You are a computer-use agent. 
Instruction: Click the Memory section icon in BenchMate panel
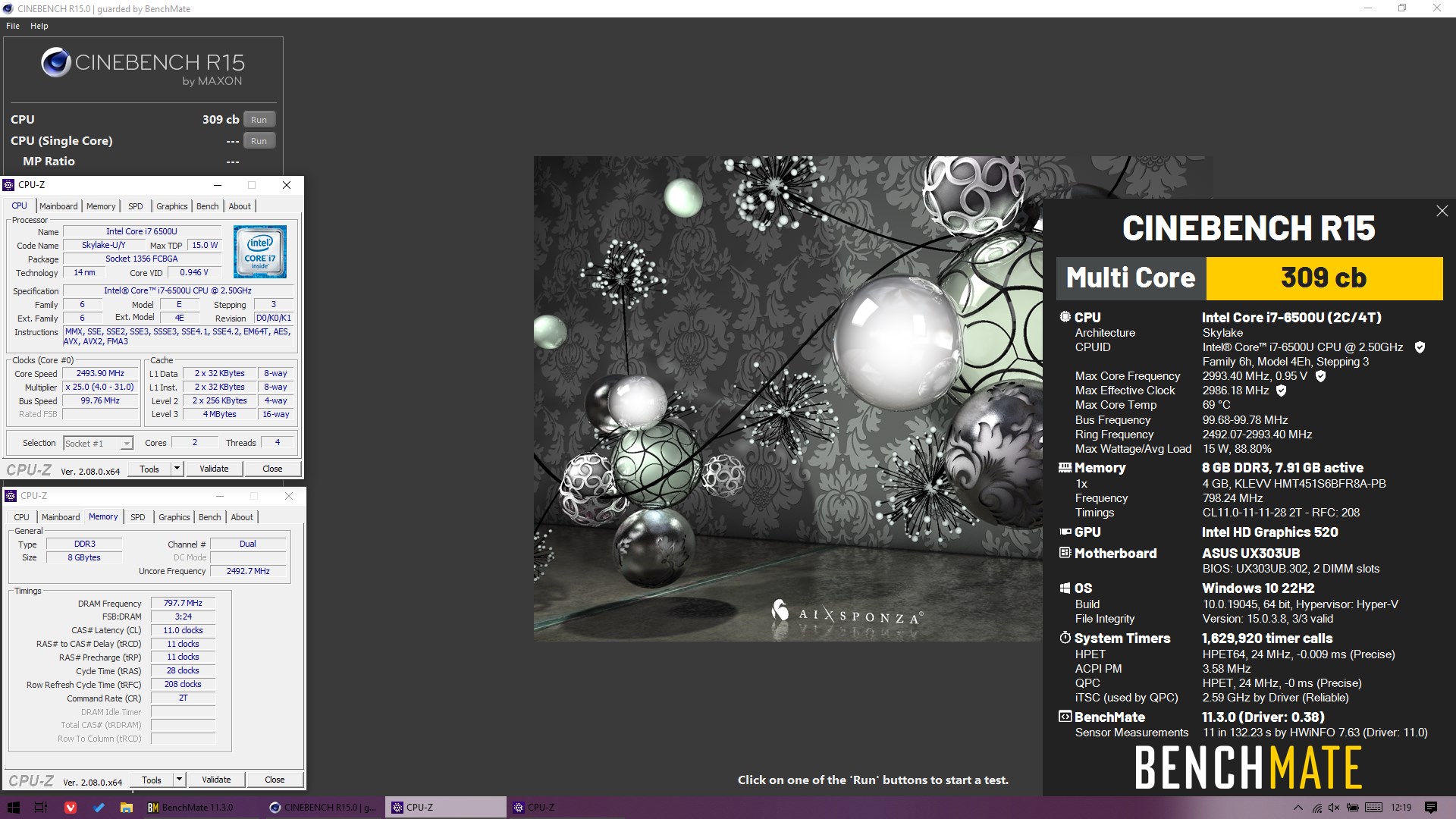coord(1065,468)
